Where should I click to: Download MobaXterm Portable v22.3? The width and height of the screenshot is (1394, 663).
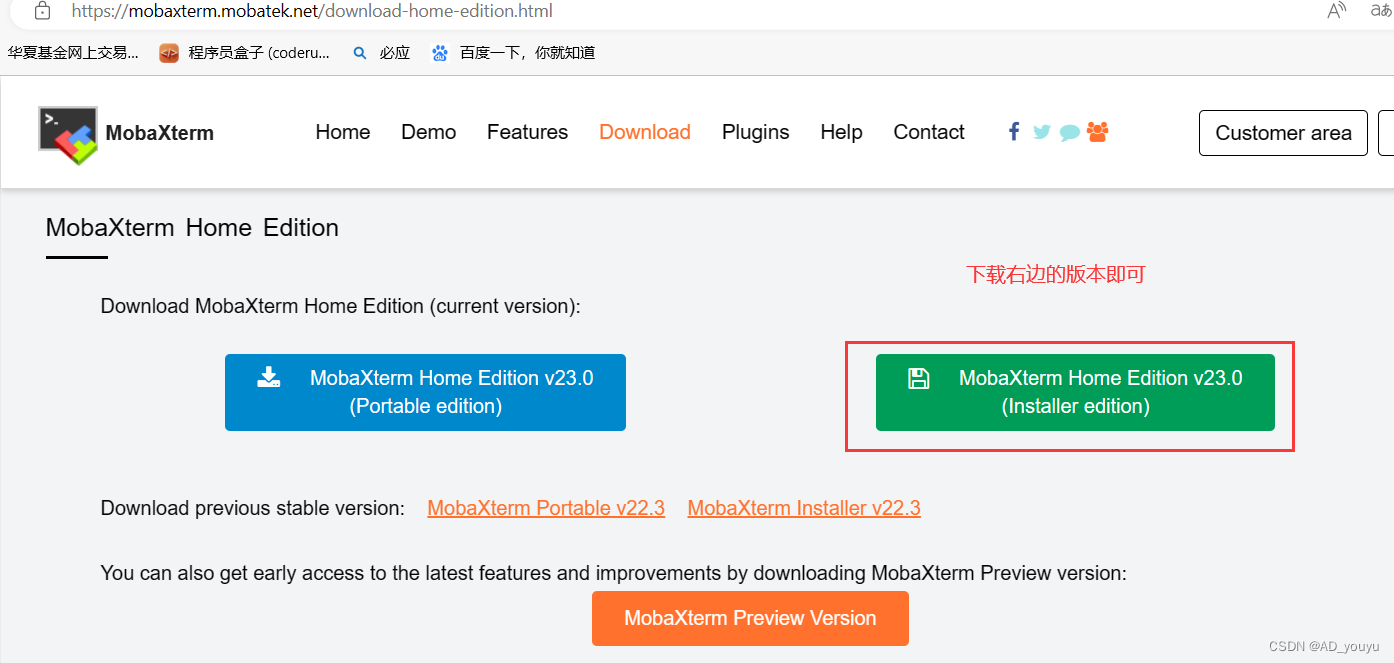click(x=545, y=508)
